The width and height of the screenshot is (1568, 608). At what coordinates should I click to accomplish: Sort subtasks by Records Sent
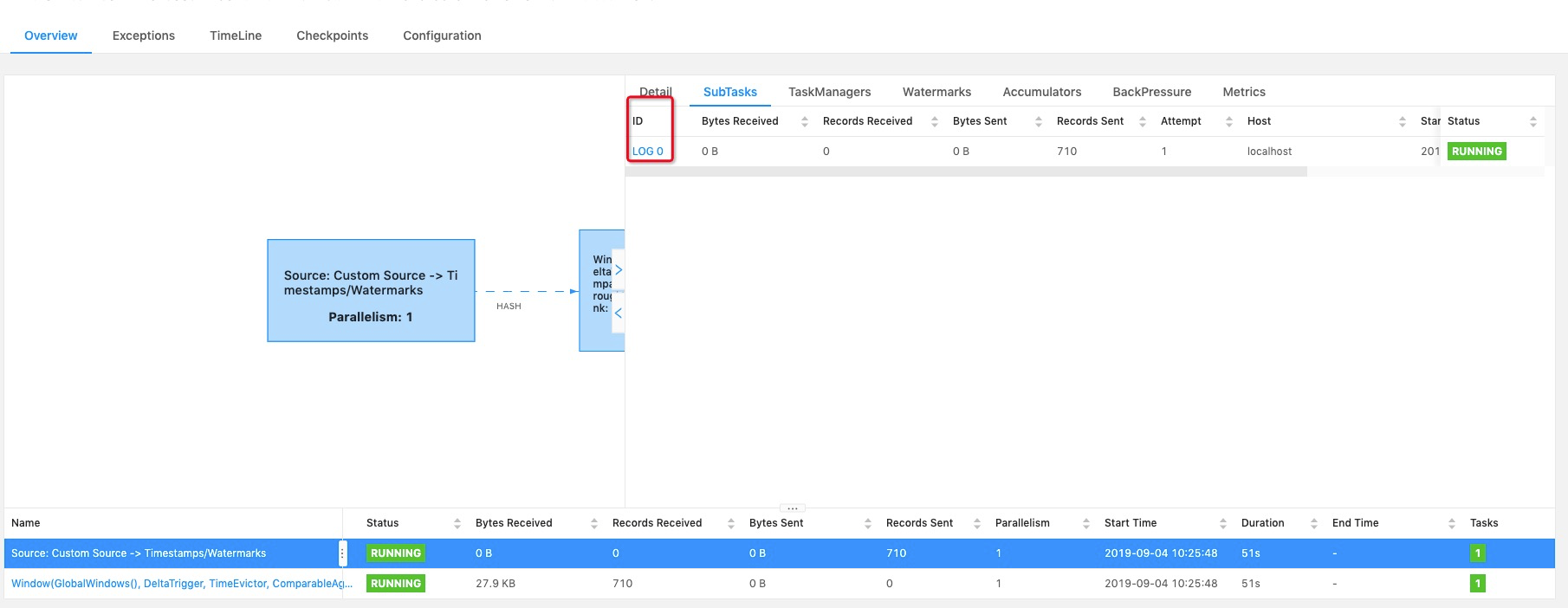tap(1143, 121)
